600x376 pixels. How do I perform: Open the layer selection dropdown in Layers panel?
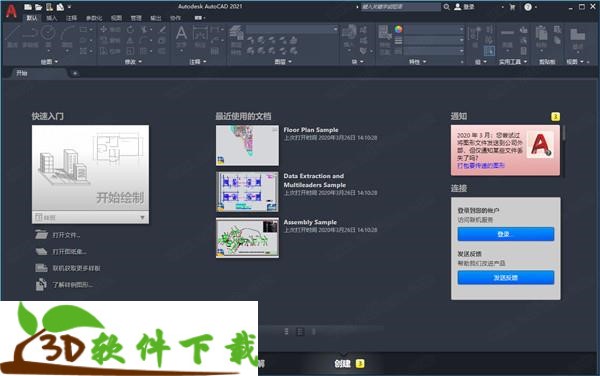click(292, 29)
